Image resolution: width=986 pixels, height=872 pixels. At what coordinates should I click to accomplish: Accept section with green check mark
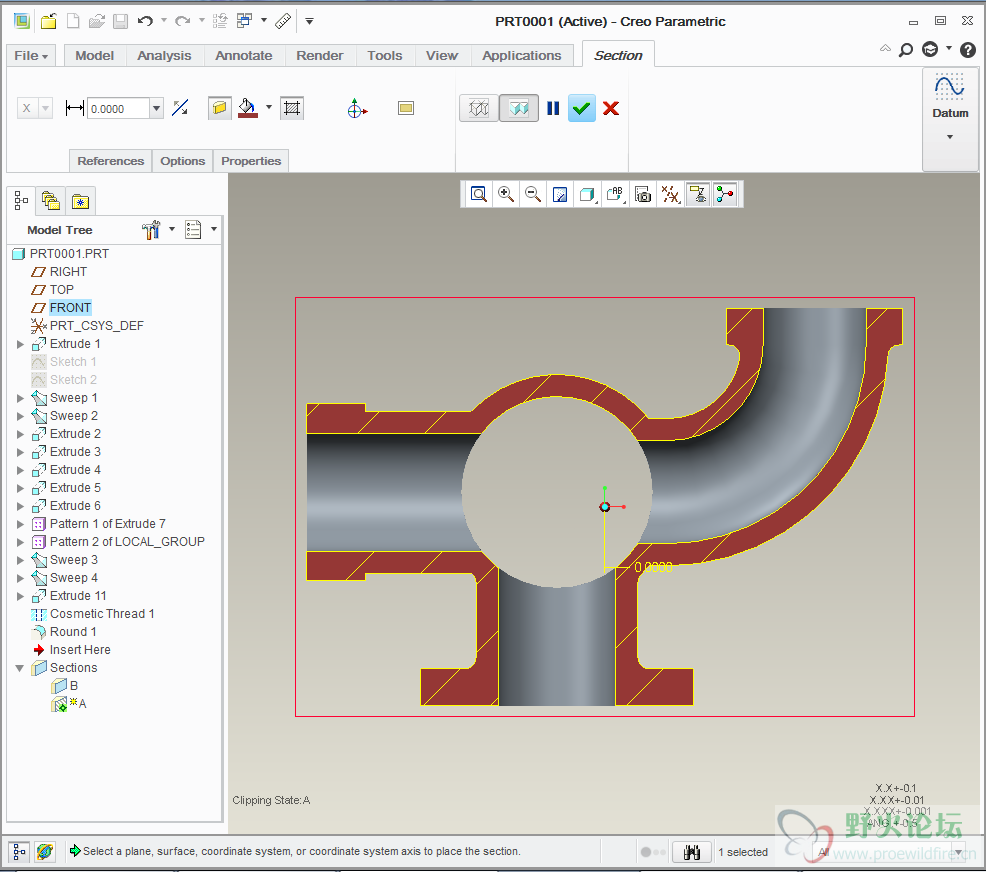(582, 108)
